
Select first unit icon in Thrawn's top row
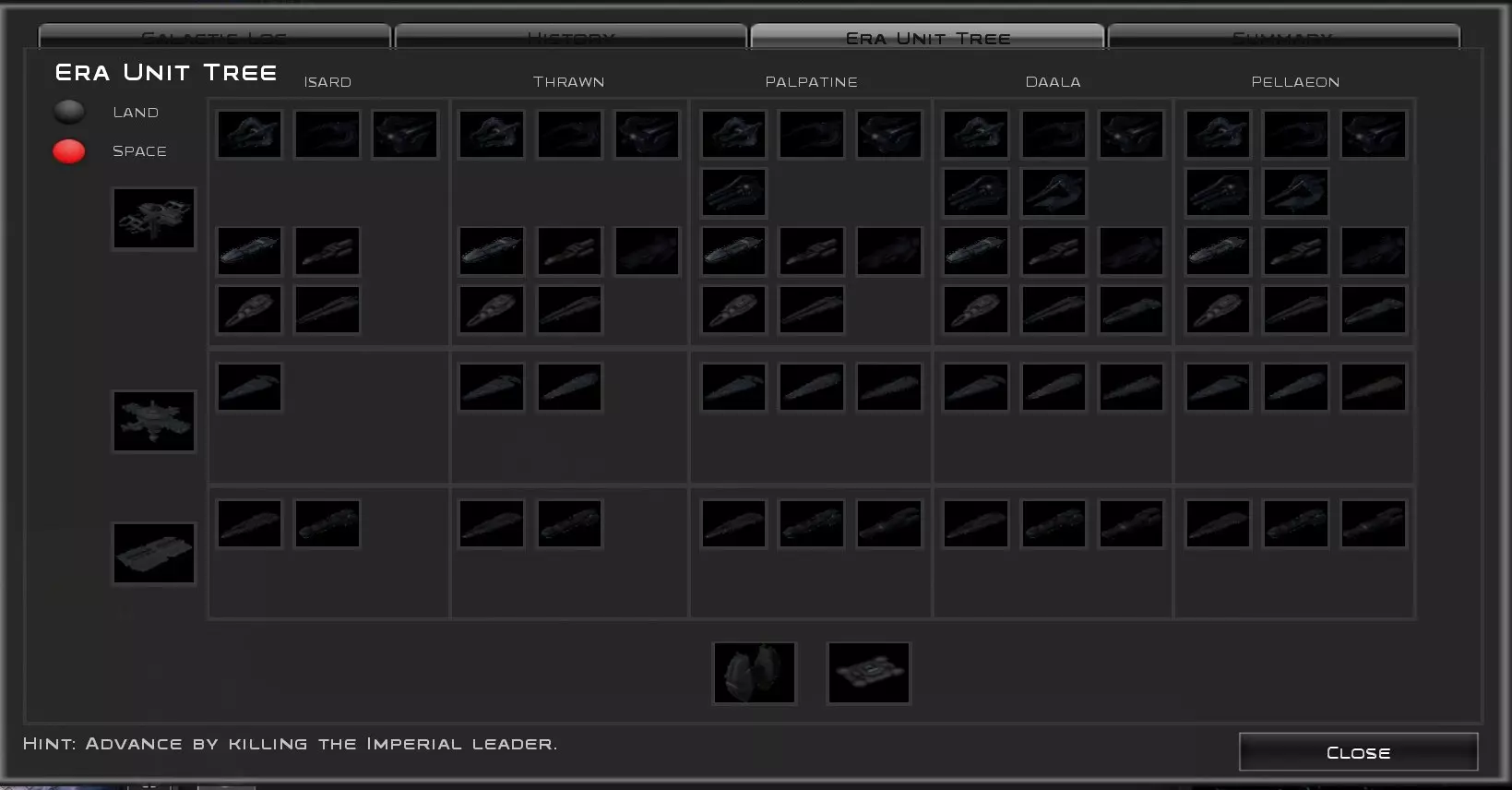coord(492,135)
